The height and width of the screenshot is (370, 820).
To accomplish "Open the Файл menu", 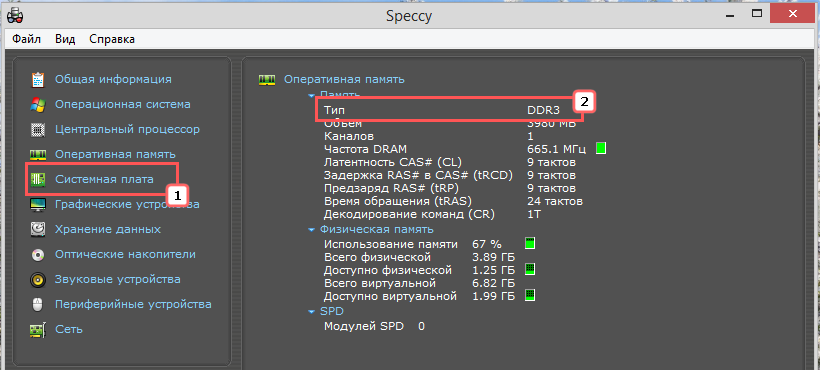I will click(27, 39).
